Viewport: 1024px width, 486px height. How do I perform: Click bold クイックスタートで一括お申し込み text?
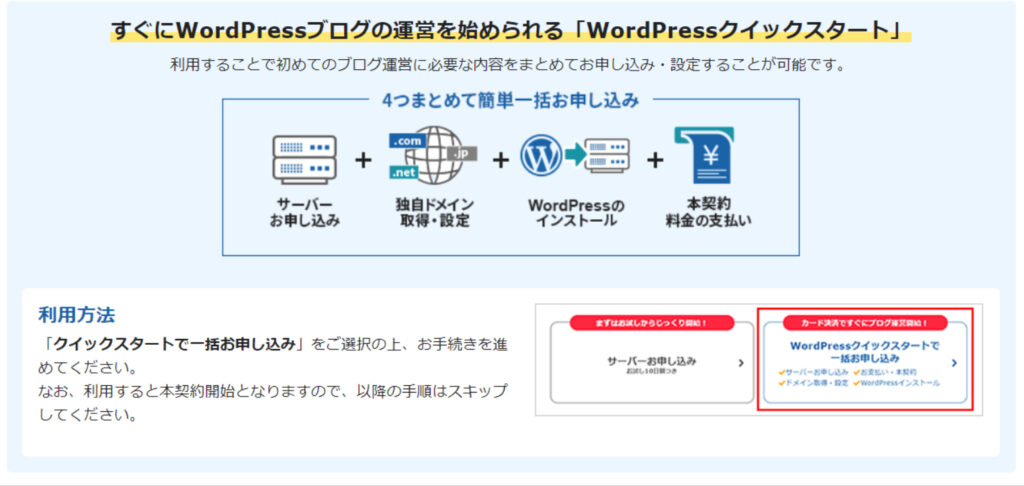point(175,344)
